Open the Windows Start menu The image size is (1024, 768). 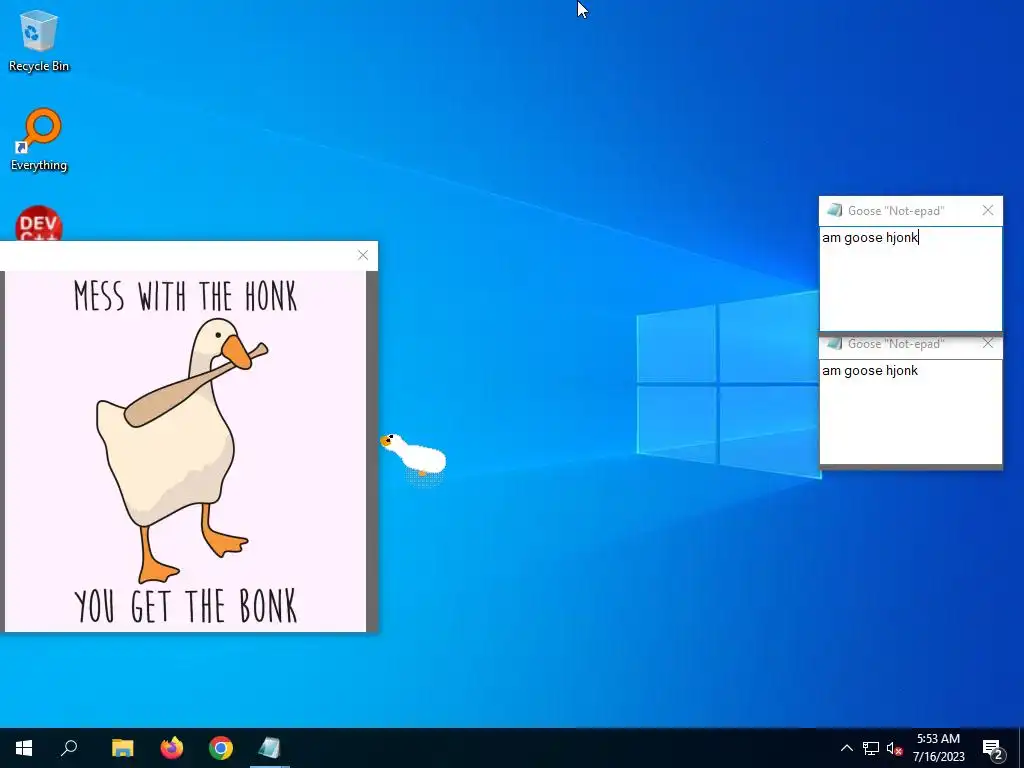(24, 748)
